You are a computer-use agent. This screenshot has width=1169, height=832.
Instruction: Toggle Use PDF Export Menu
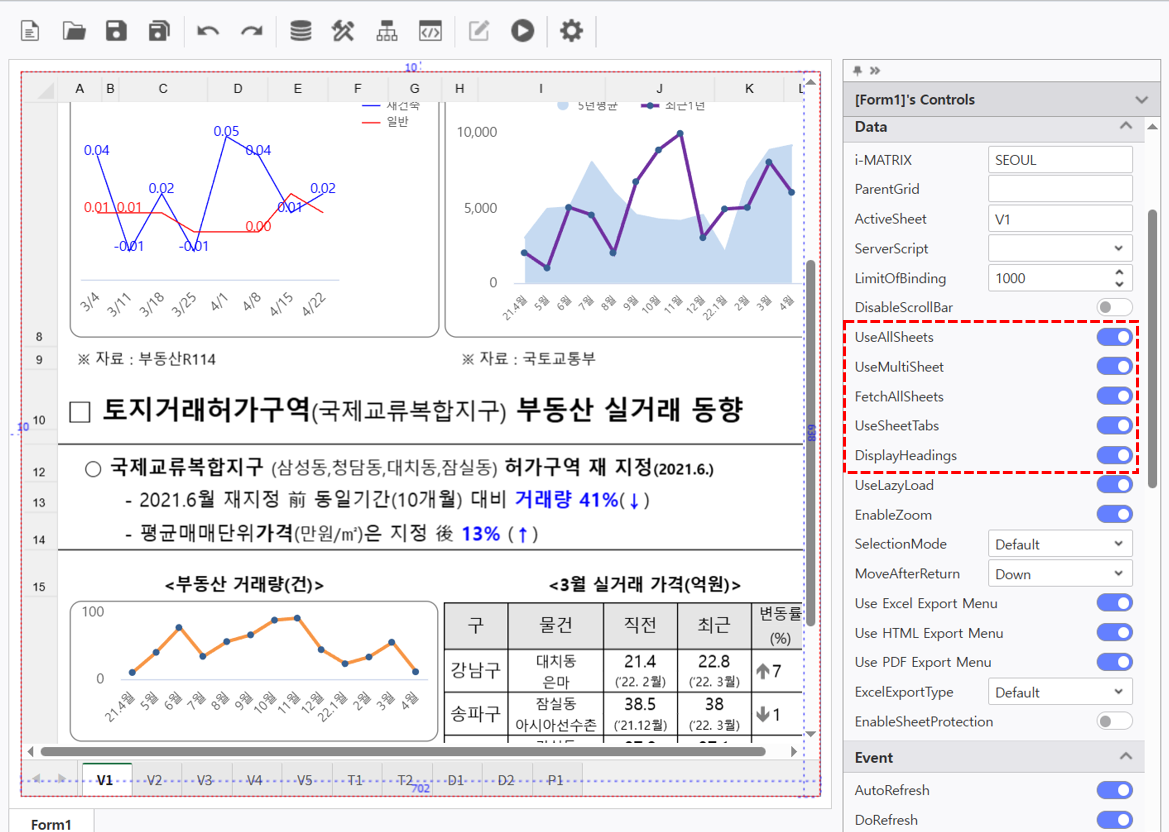[1115, 662]
